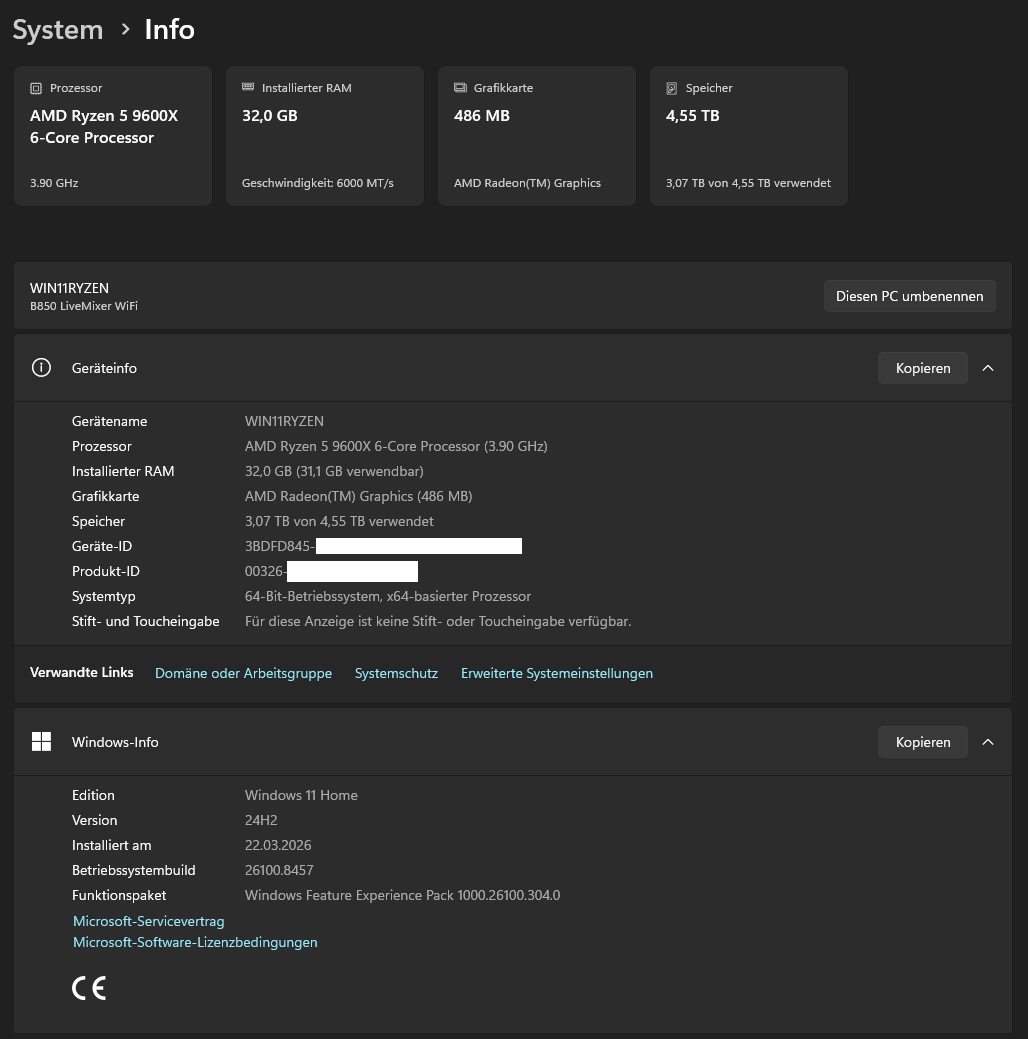1028x1039 pixels.
Task: Click the Geräteinfo section header label
Action: (x=104, y=368)
